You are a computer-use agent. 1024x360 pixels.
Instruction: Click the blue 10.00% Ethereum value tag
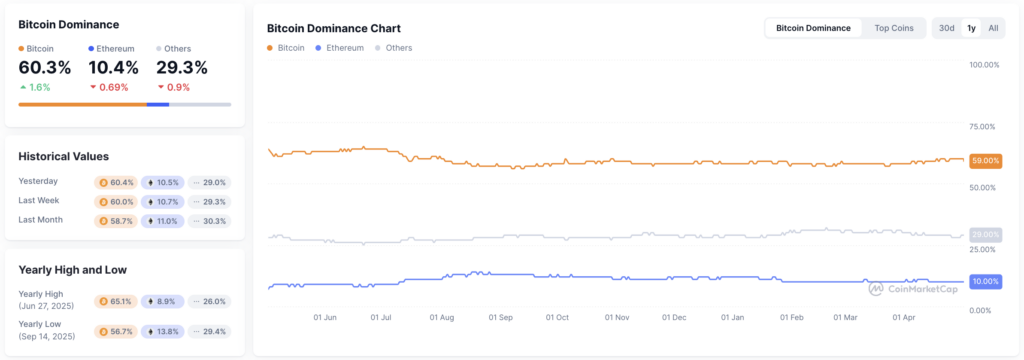point(985,282)
